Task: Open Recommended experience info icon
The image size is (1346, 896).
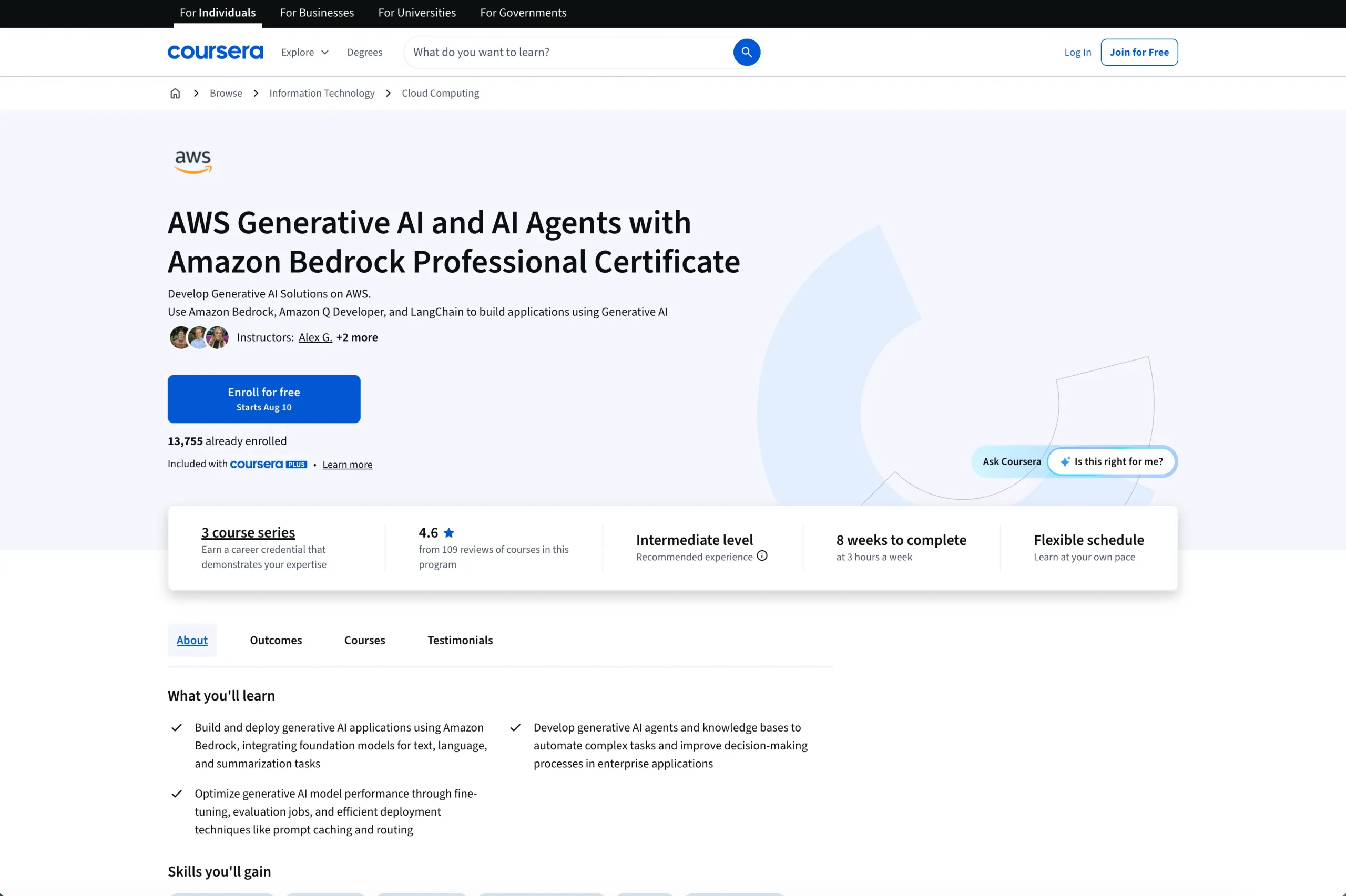Action: 762,555
